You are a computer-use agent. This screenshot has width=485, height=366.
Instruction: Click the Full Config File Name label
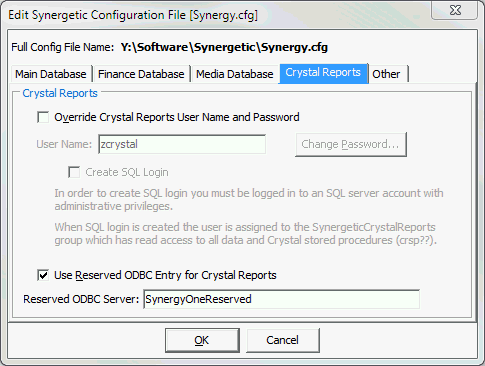(63, 47)
